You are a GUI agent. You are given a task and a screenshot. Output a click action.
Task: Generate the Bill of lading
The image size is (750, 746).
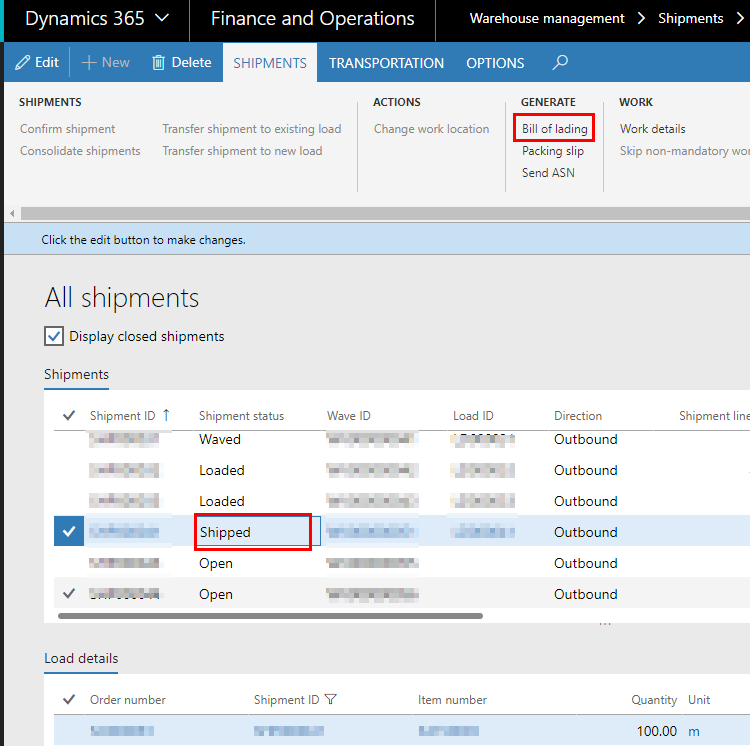coord(555,129)
